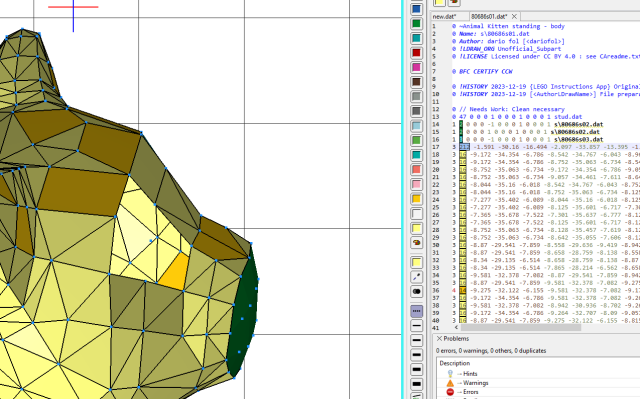Pick the dark blue color swatch at top
Viewport: 640px width, 399px height.
[416, 9]
